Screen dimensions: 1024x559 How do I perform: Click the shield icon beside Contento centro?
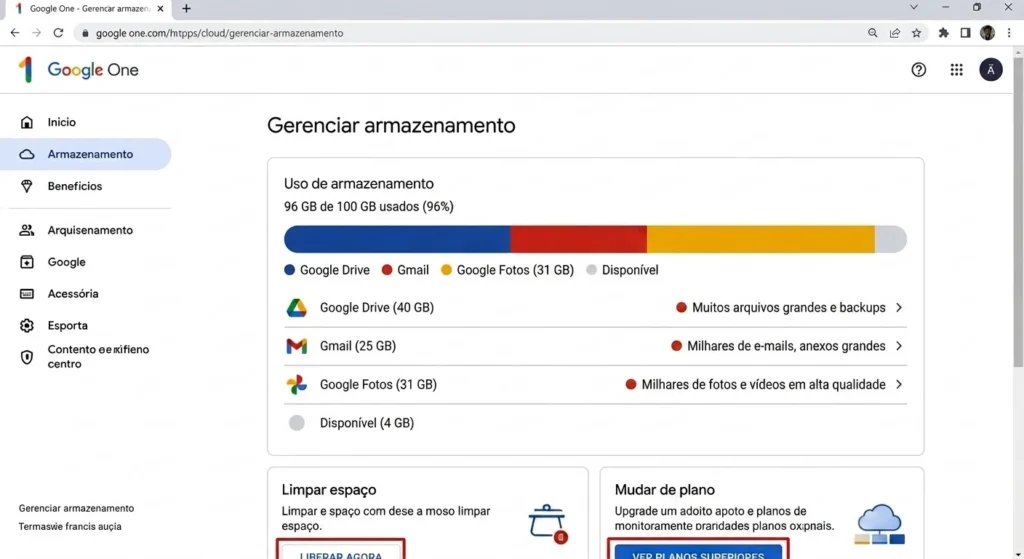click(x=27, y=357)
